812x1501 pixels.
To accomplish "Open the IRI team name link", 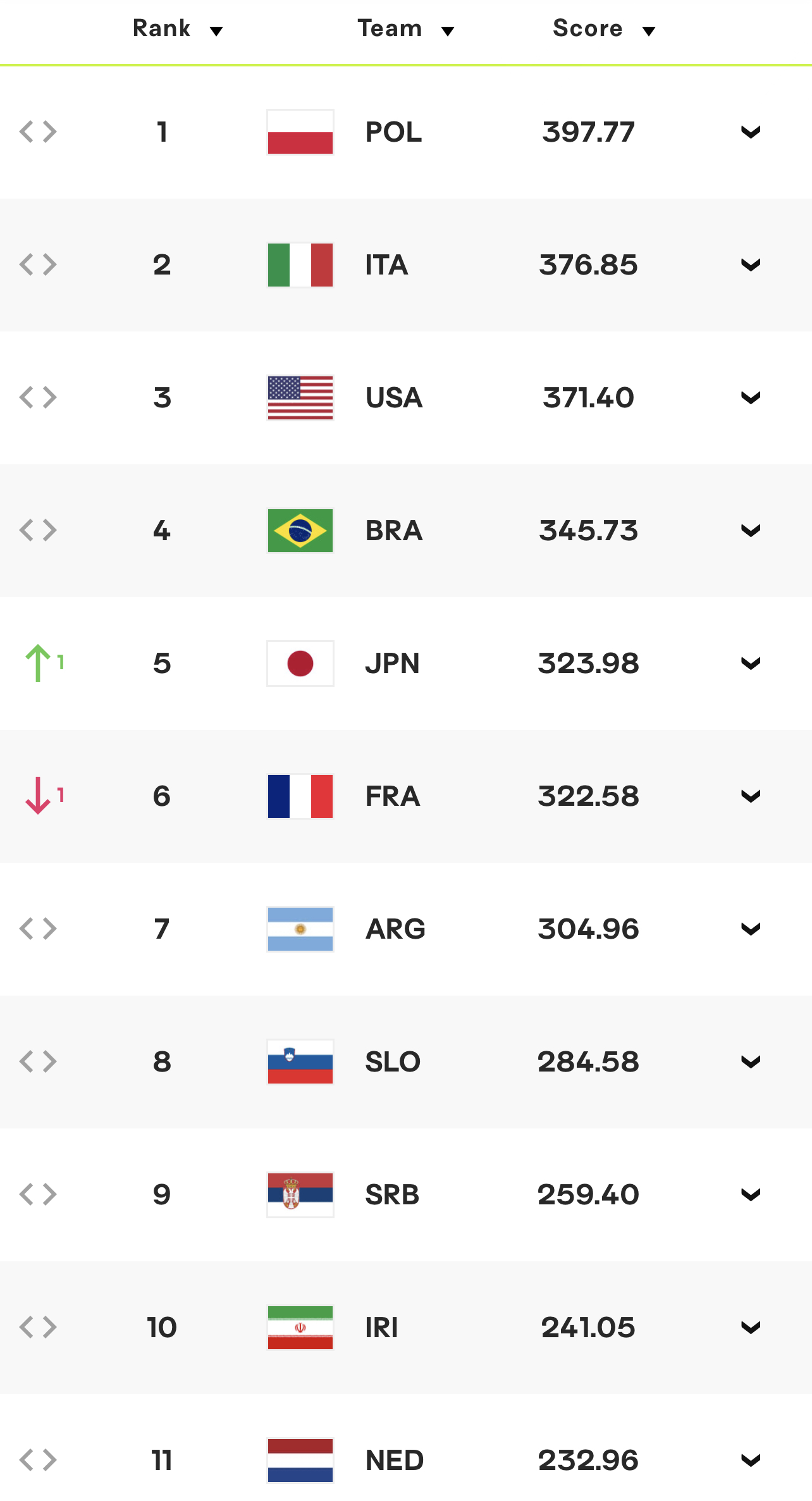I will pyautogui.click(x=381, y=1328).
